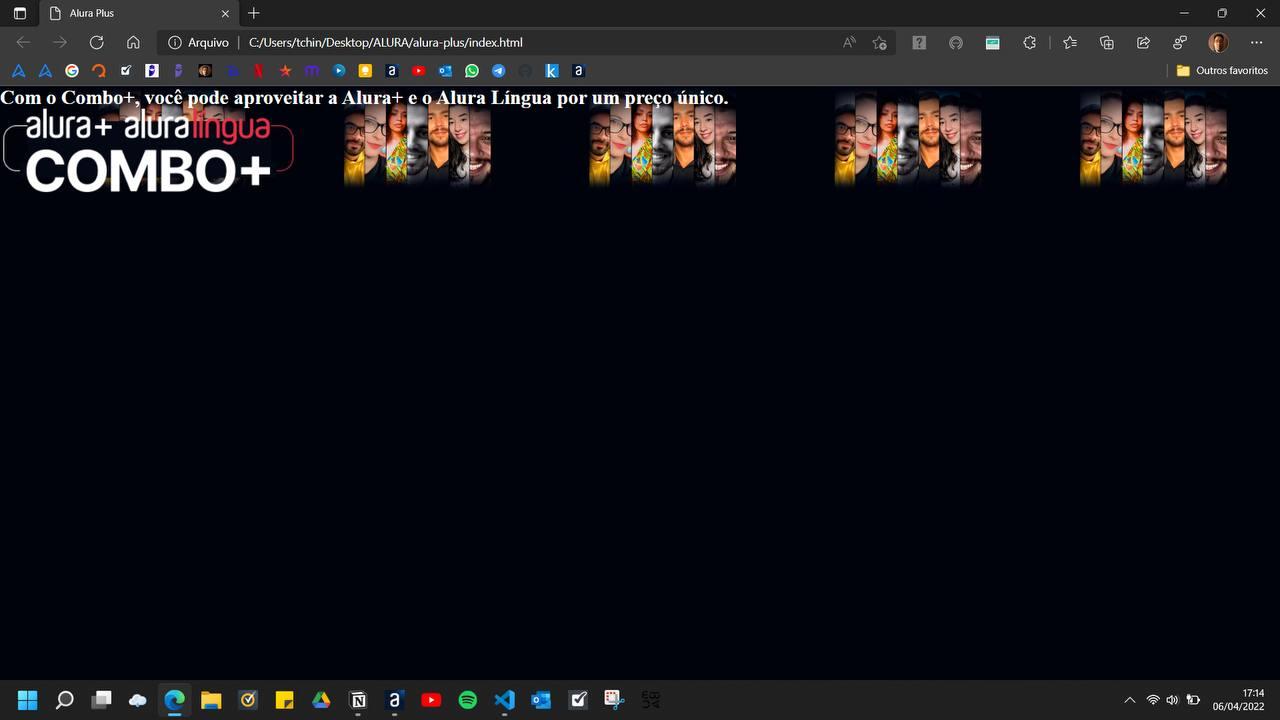The width and height of the screenshot is (1280, 720).
Task: View site information Arquivo icon
Action: [198, 42]
